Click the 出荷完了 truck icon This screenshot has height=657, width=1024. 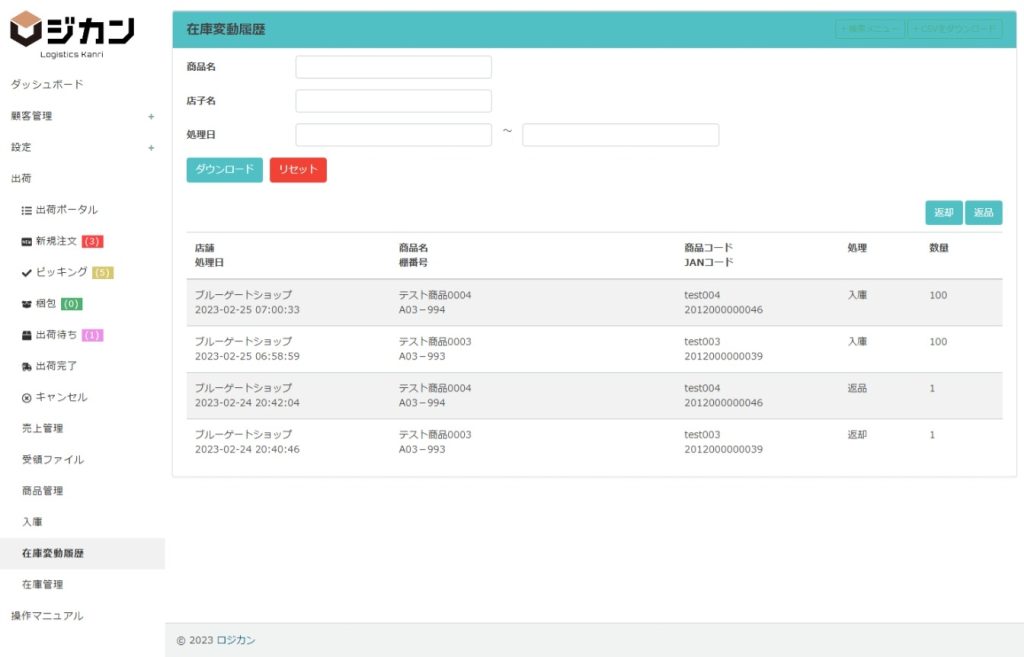click(x=27, y=366)
